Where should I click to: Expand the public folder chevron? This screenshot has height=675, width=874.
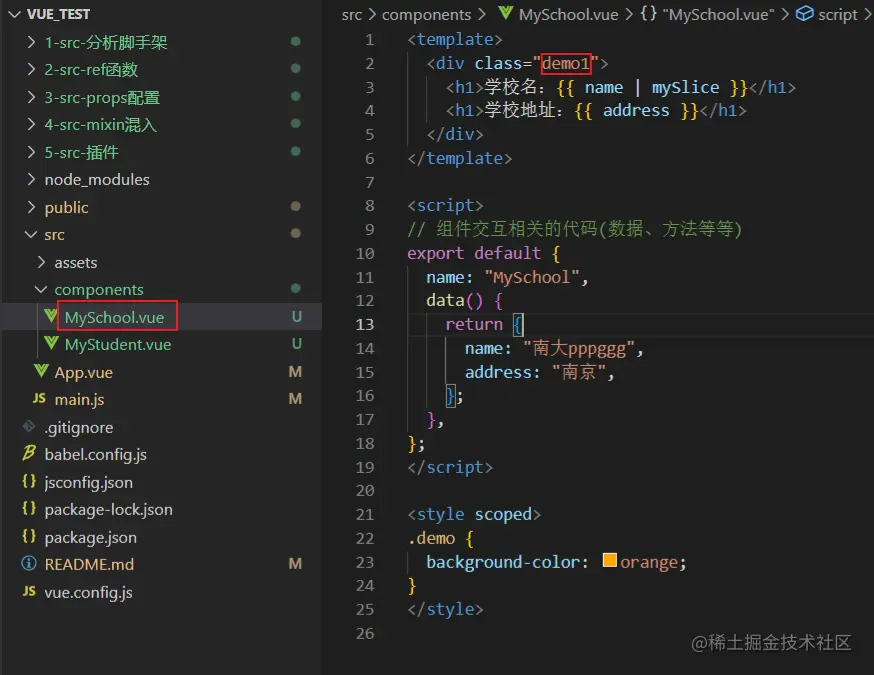coord(32,207)
